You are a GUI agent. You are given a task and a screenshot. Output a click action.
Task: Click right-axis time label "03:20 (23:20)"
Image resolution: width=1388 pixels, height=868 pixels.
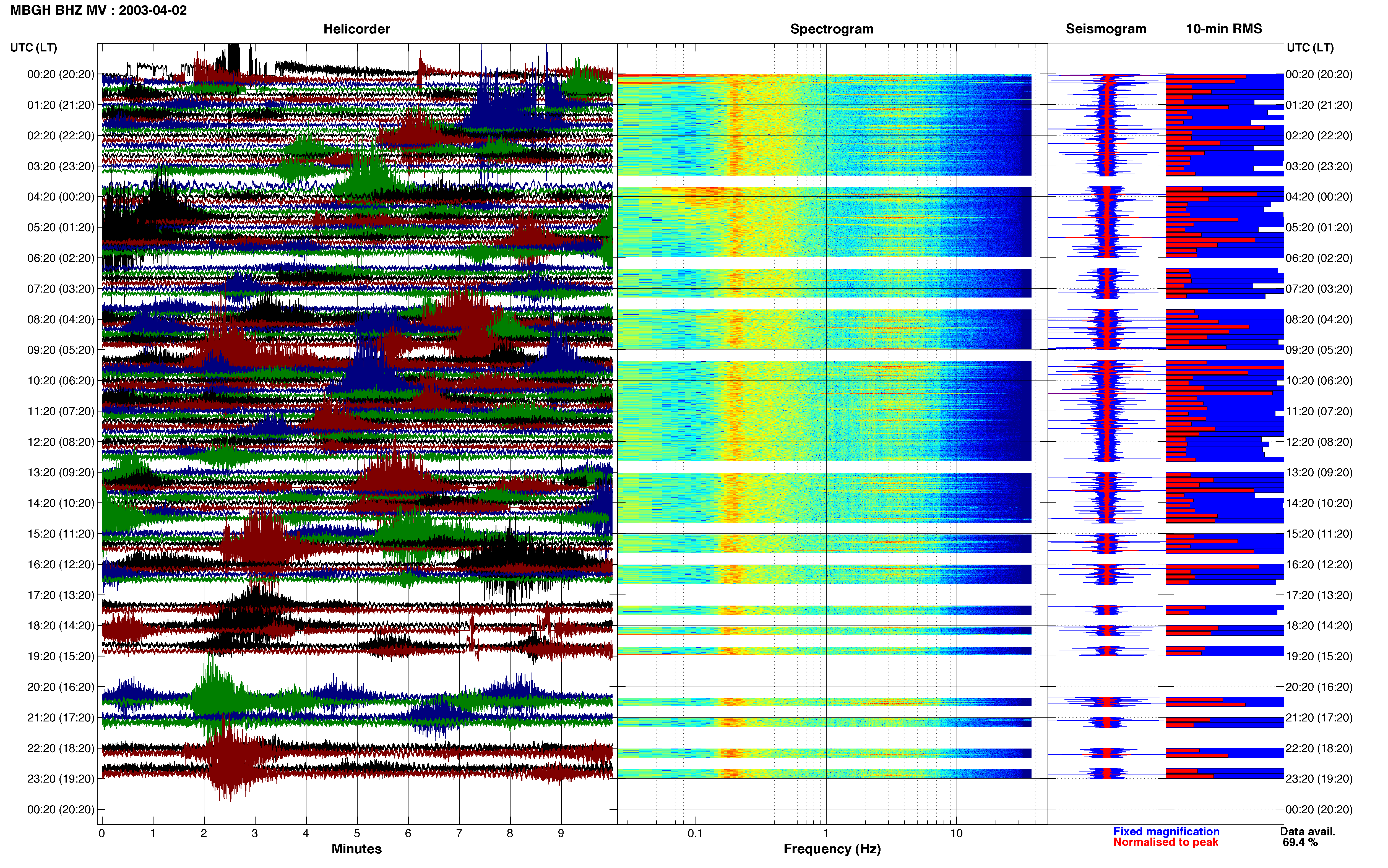[1319, 166]
